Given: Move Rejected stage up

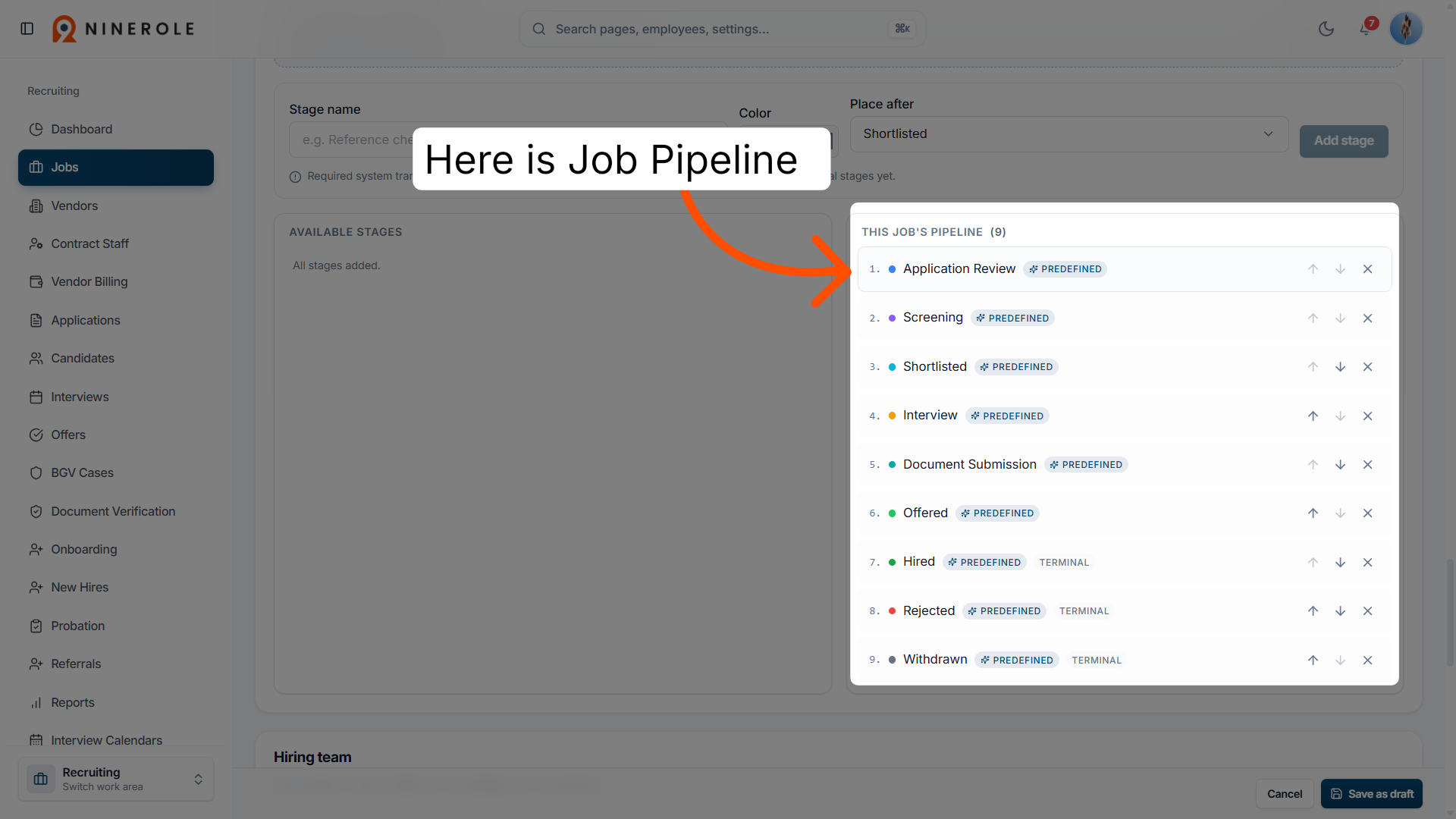Looking at the screenshot, I should coord(1313,611).
